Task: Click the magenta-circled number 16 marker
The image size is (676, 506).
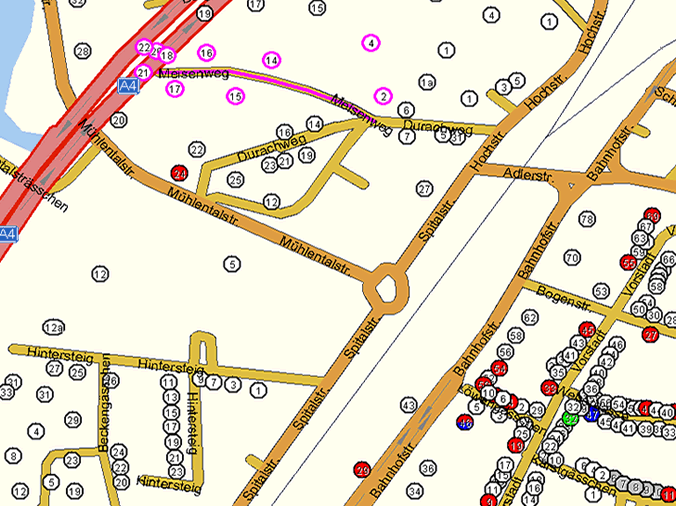Action: [x=206, y=53]
